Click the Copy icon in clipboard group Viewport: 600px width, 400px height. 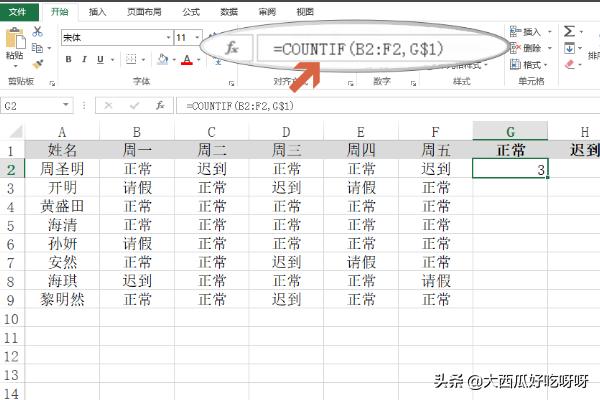click(38, 46)
